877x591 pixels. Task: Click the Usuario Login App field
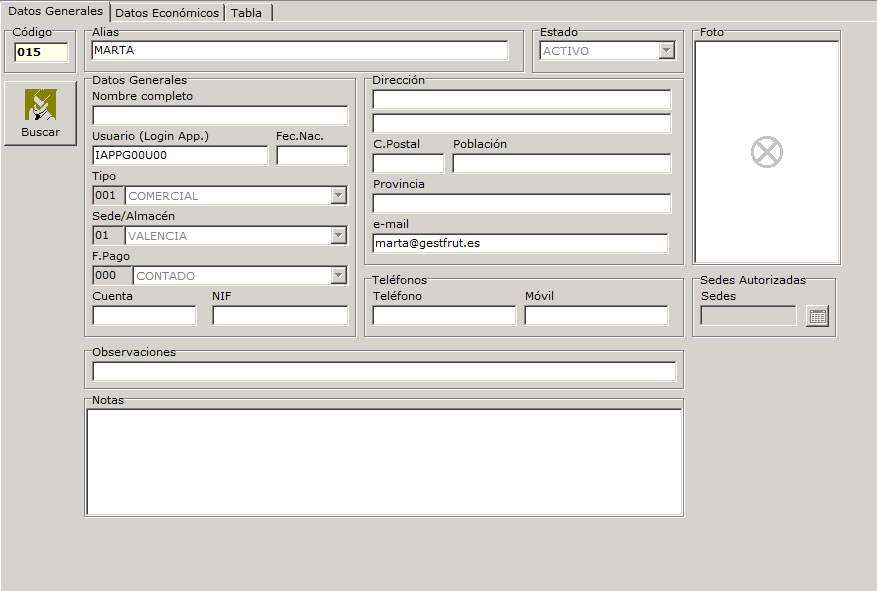(180, 156)
